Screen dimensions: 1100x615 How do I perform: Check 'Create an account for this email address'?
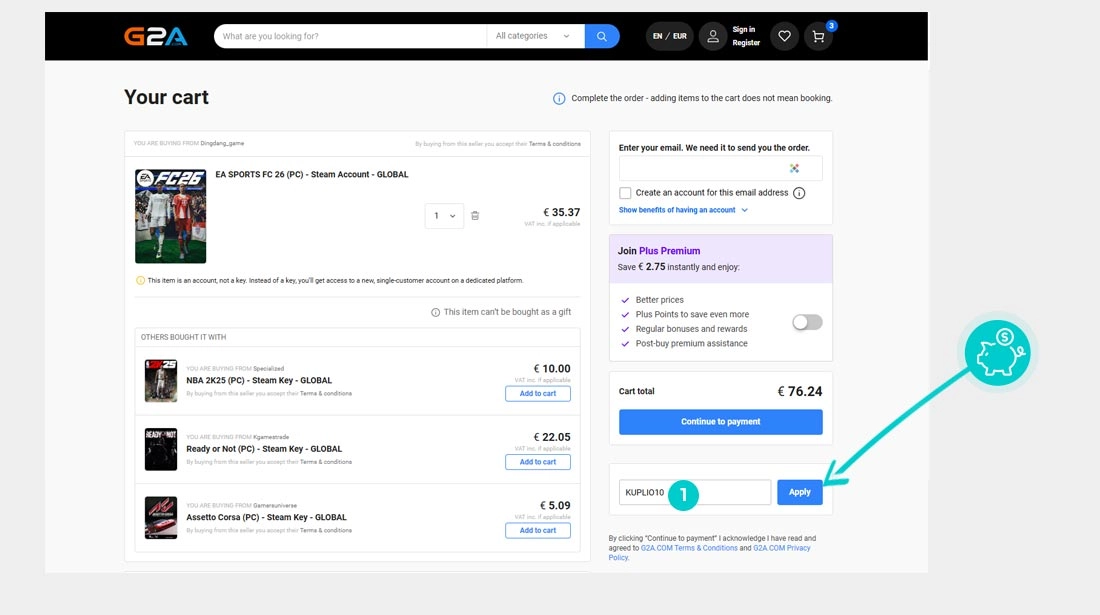pyautogui.click(x=625, y=193)
